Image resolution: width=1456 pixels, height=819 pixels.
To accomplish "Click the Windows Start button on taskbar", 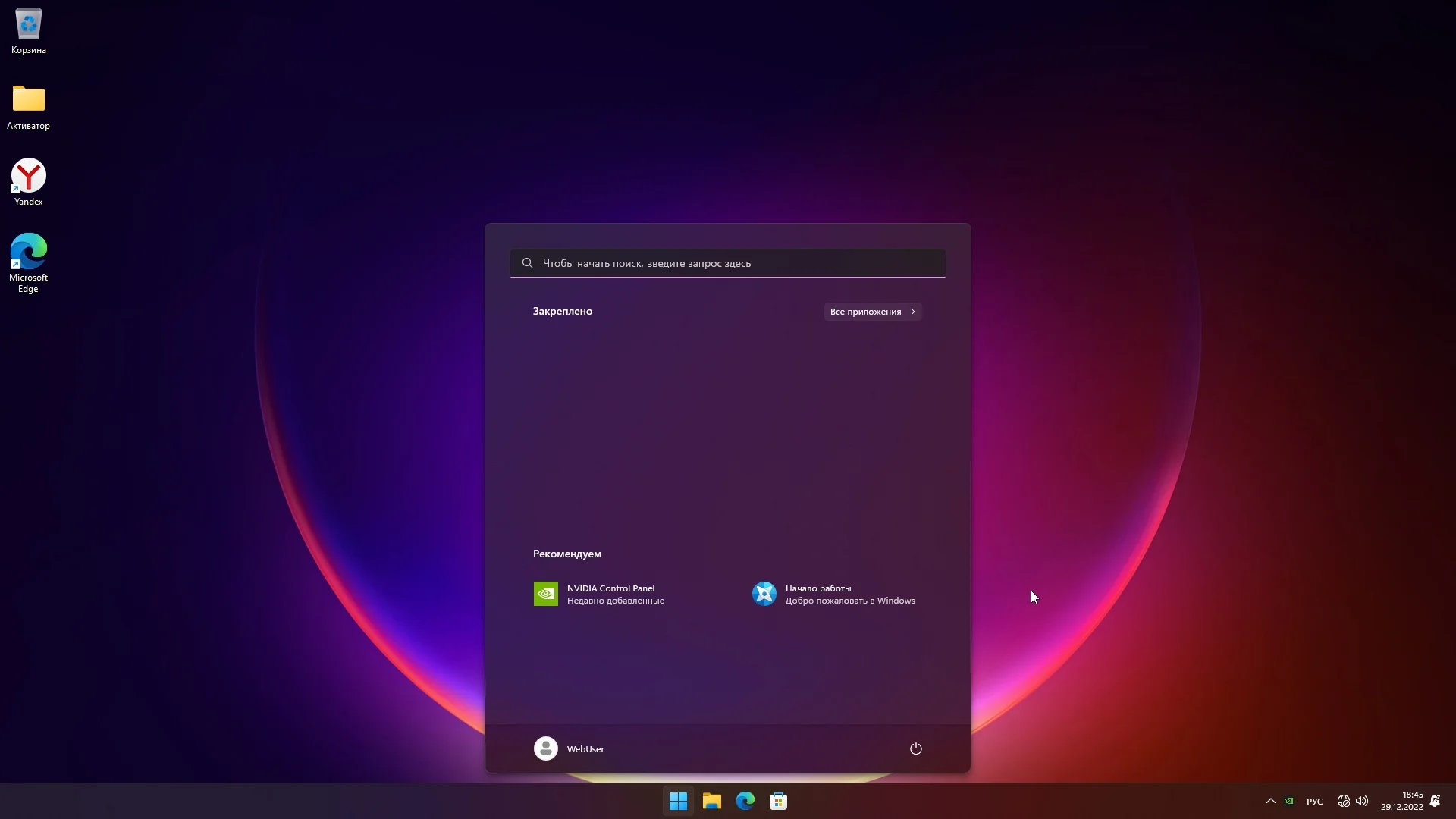I will click(678, 801).
